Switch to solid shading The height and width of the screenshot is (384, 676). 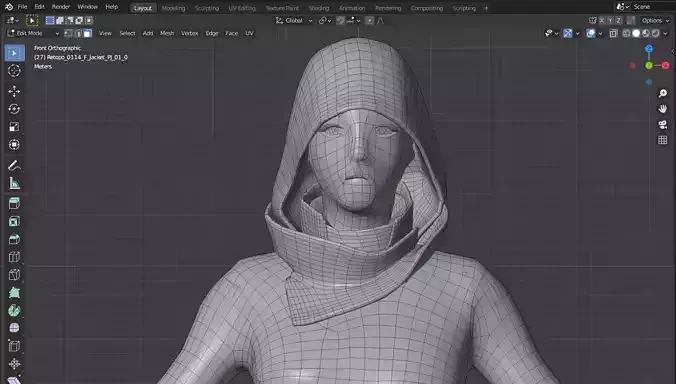[x=636, y=33]
